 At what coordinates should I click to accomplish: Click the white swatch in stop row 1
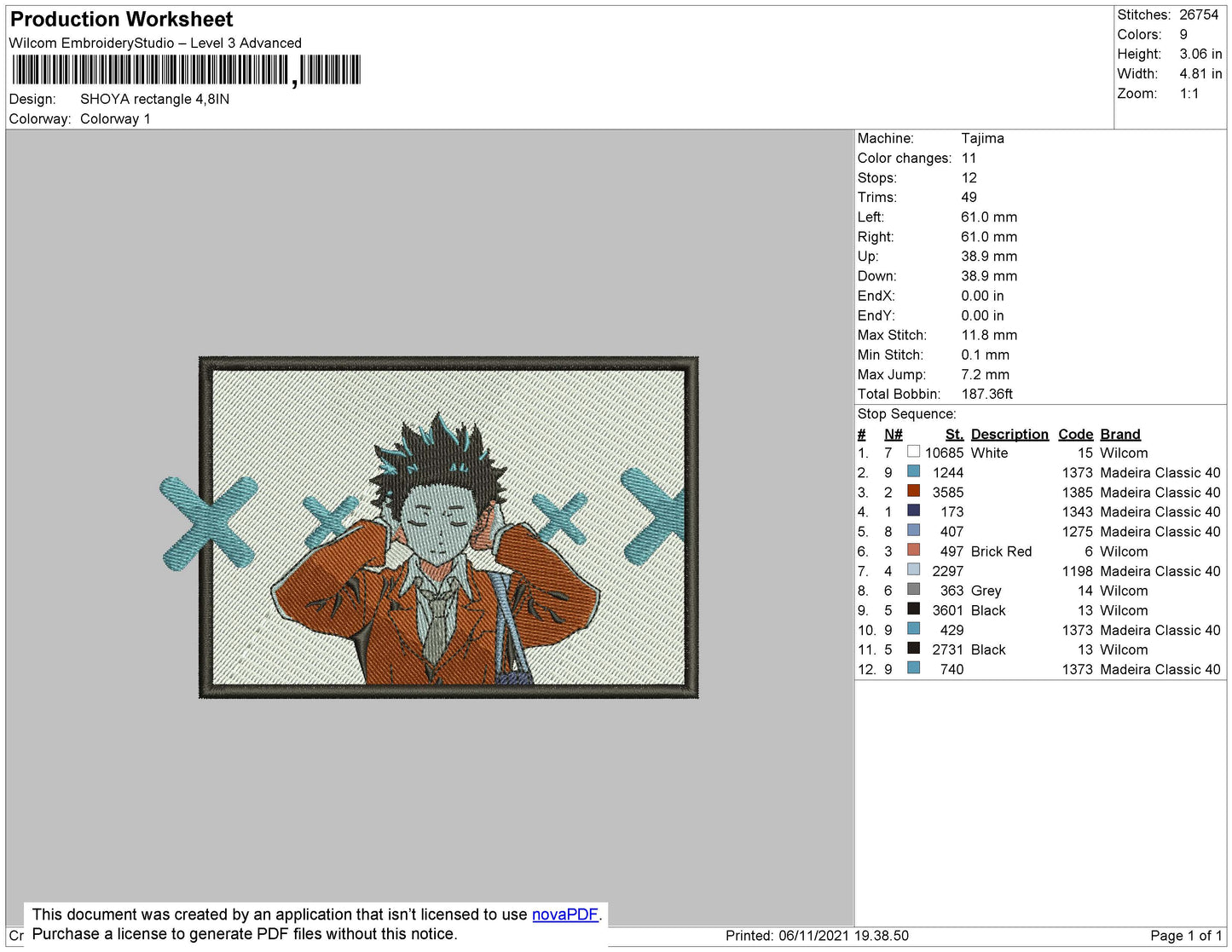(x=914, y=452)
